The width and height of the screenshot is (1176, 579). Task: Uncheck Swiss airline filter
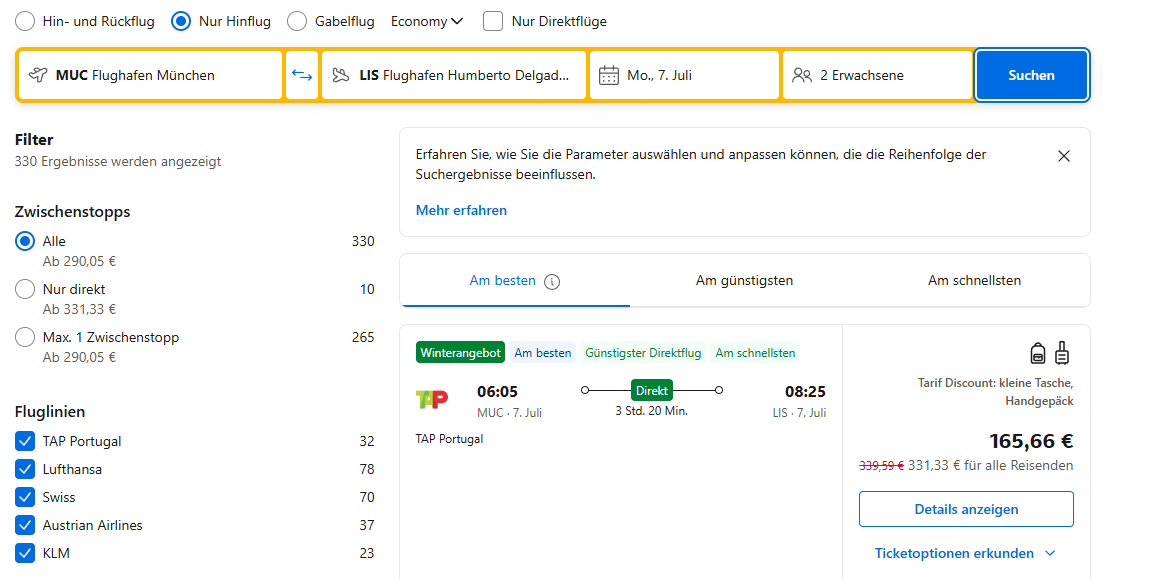(25, 497)
